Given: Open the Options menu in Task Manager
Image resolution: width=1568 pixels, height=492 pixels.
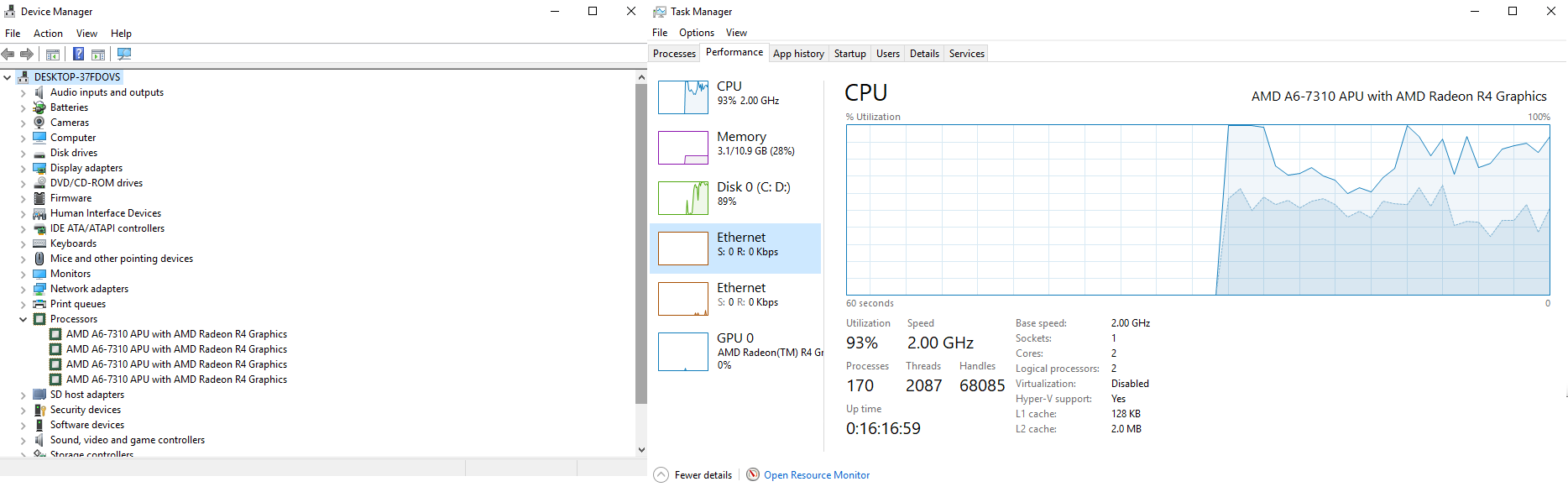Looking at the screenshot, I should (x=697, y=33).
